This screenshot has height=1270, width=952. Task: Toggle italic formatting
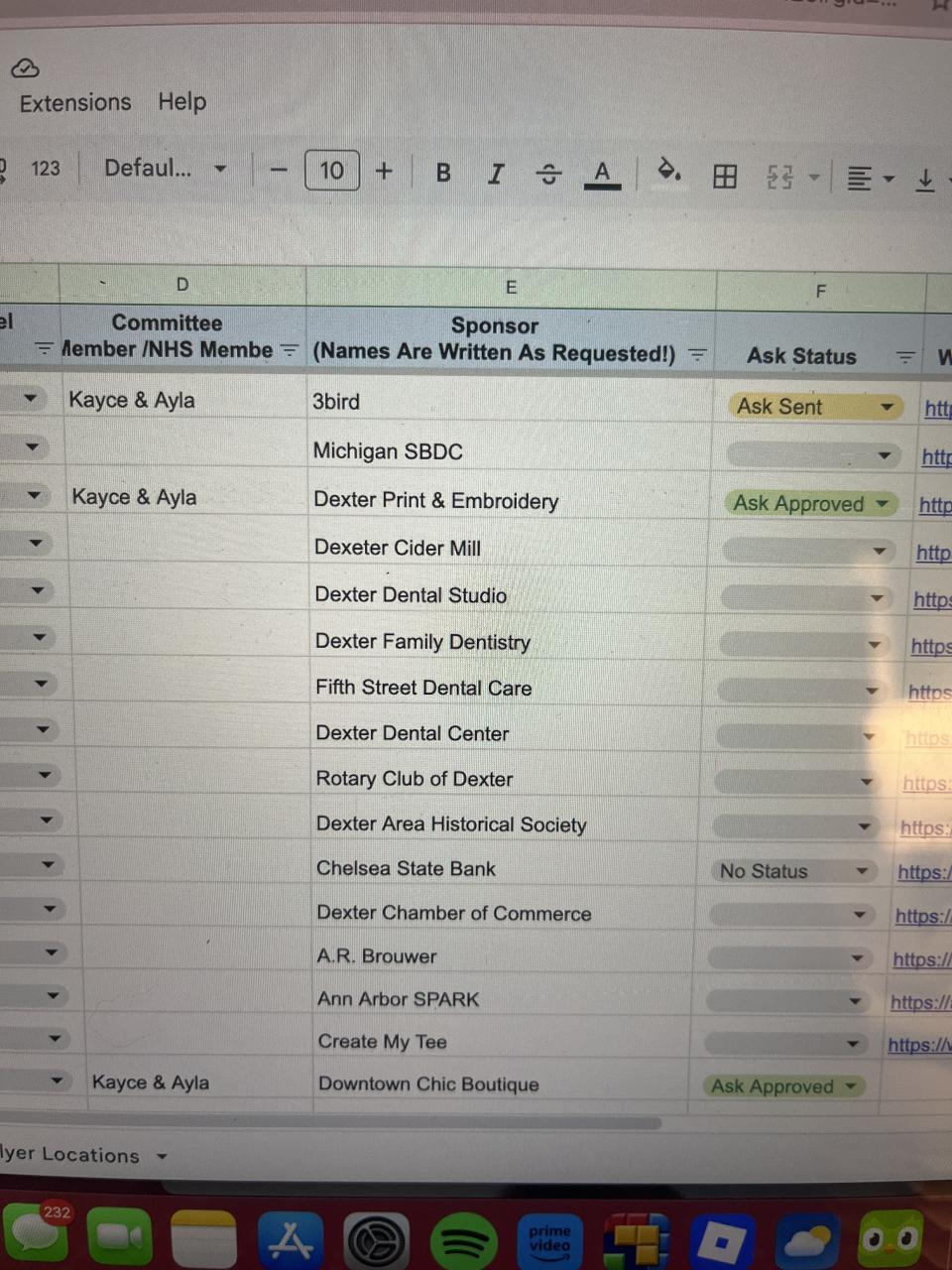[496, 174]
